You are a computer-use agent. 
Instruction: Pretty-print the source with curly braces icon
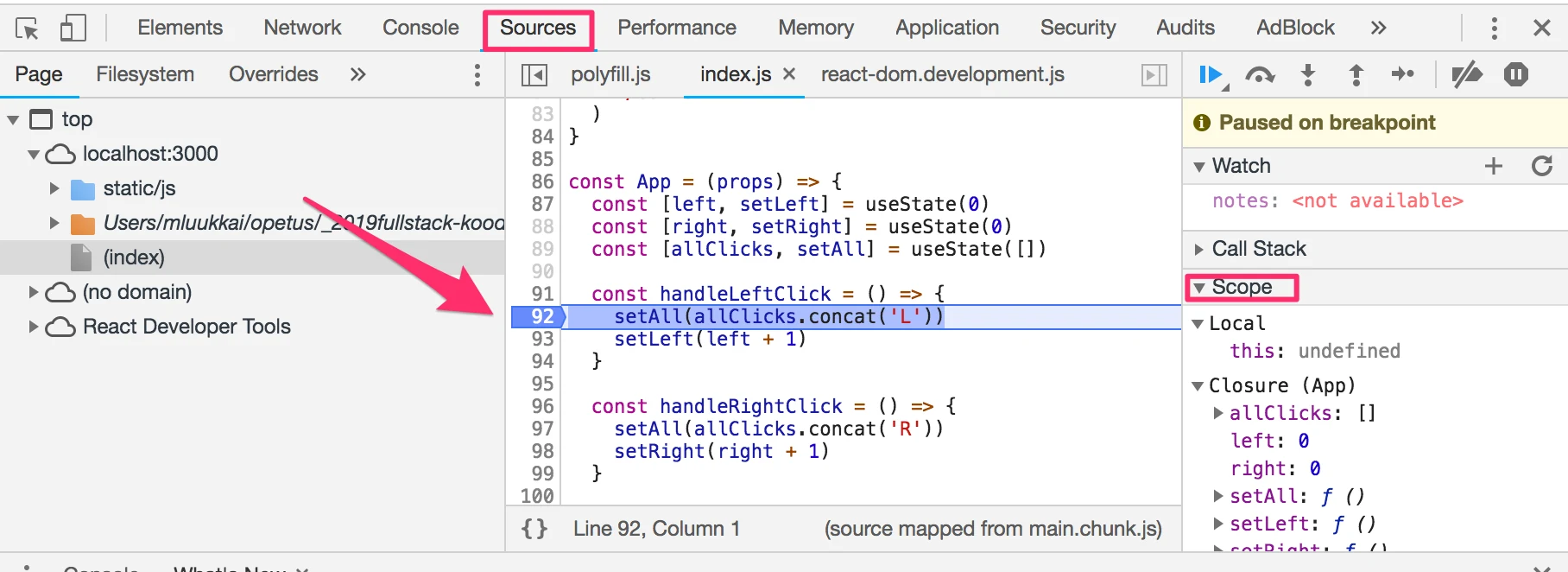(x=534, y=528)
